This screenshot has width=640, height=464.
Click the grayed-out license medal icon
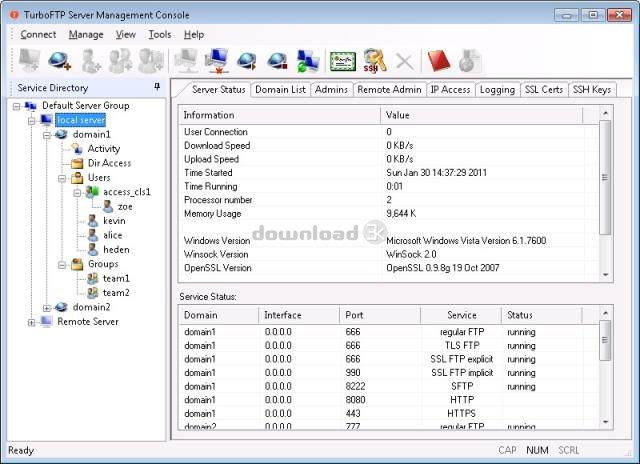(x=469, y=60)
